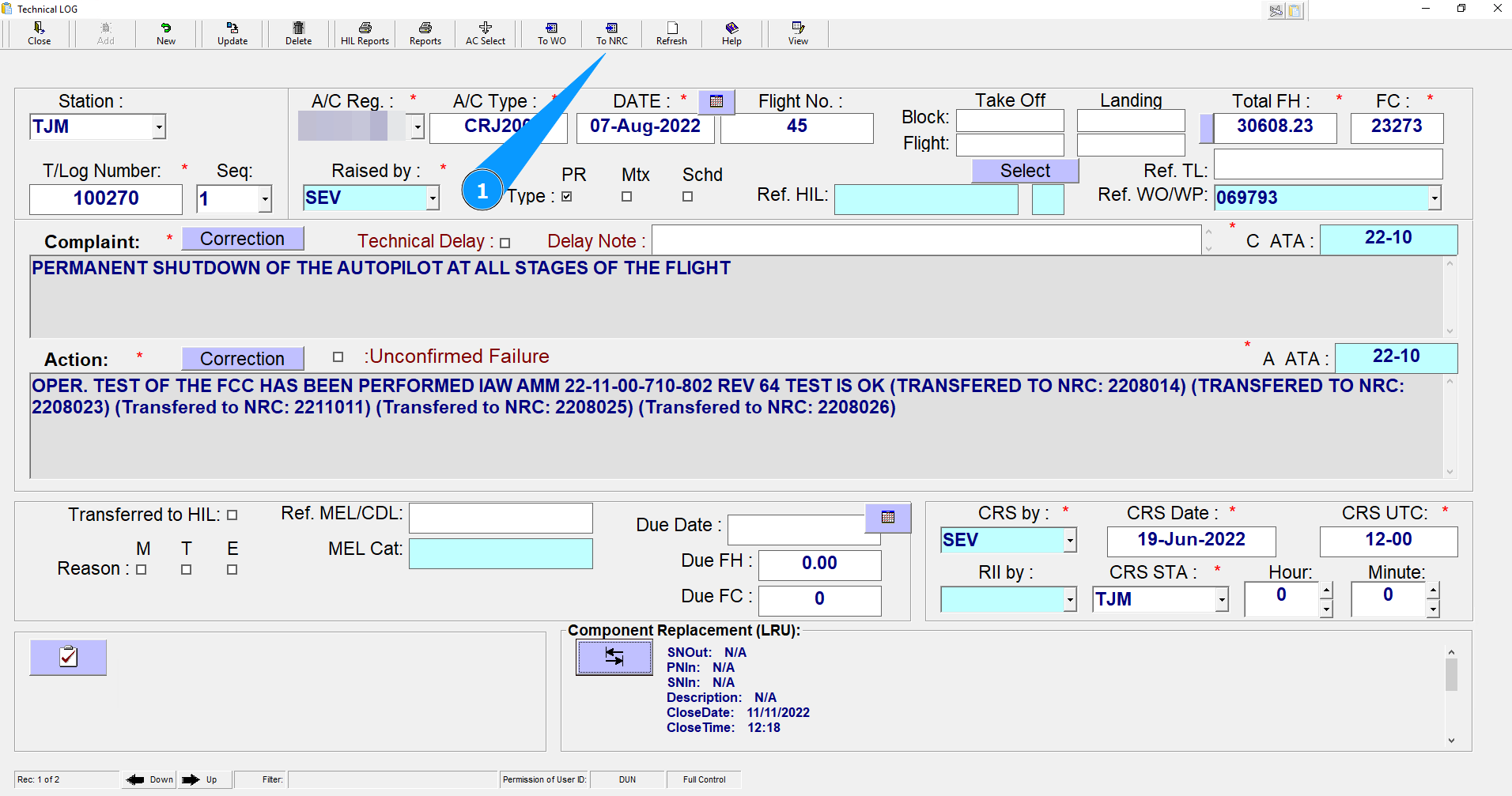Image resolution: width=1512 pixels, height=796 pixels.
Task: Click the Action description text area
Action: pyautogui.click(x=737, y=426)
